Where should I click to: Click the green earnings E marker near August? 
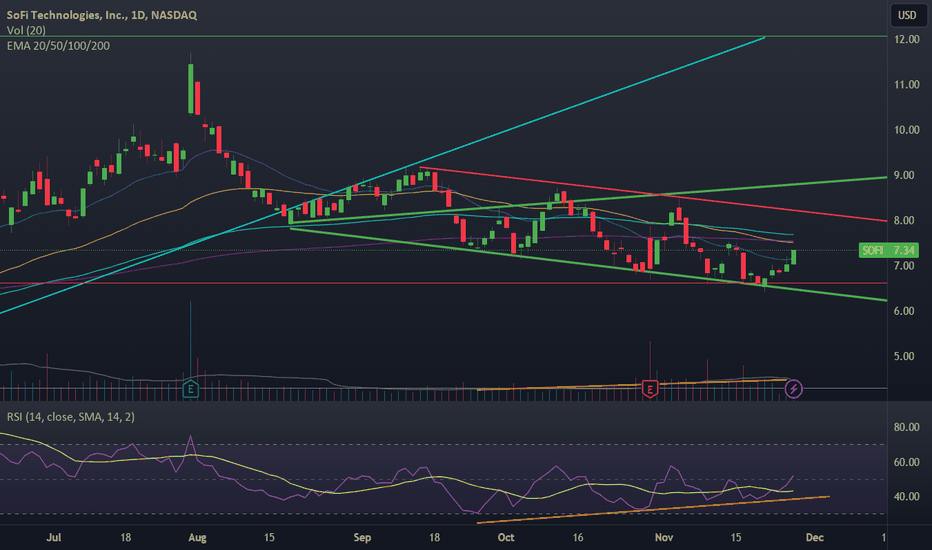pyautogui.click(x=190, y=389)
